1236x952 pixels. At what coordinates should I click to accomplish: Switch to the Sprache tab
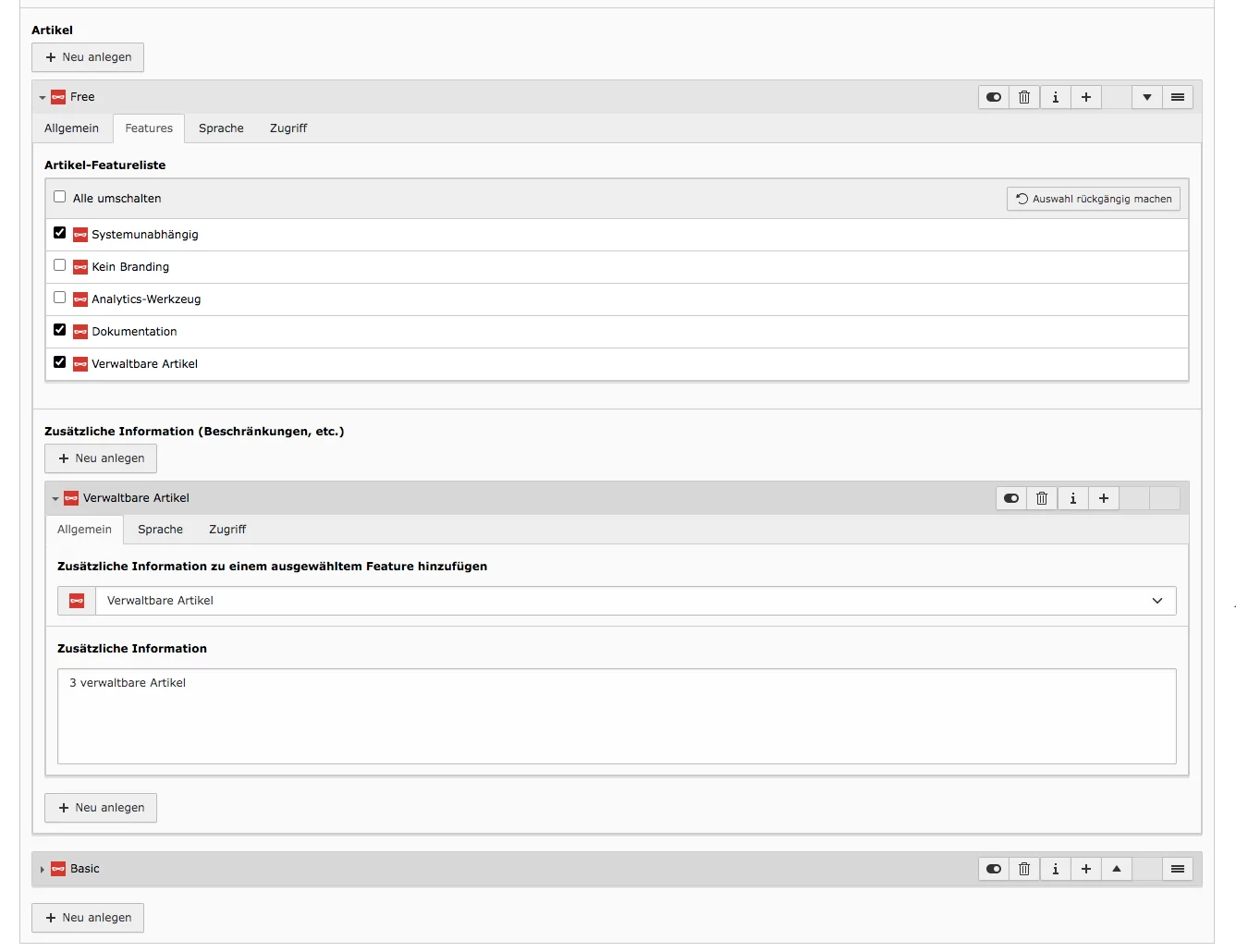pos(221,128)
